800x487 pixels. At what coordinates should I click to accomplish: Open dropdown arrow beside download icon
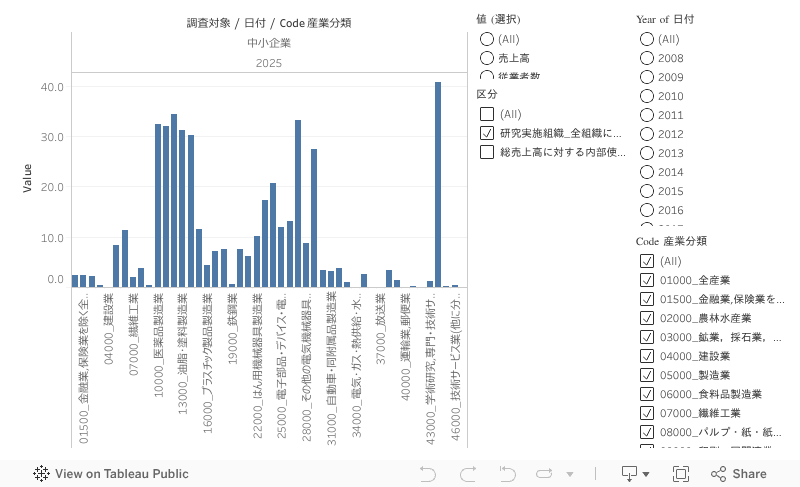646,474
